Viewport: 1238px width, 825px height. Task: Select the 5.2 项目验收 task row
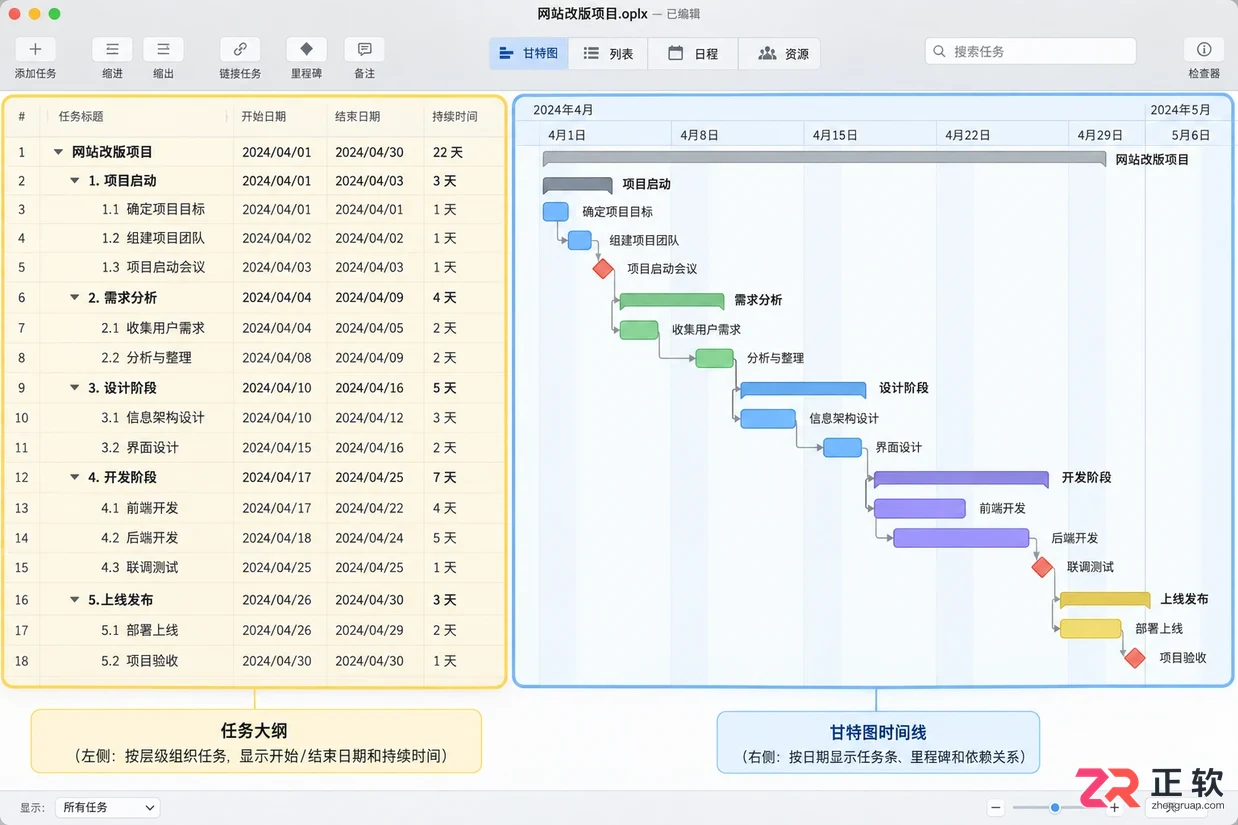point(255,661)
